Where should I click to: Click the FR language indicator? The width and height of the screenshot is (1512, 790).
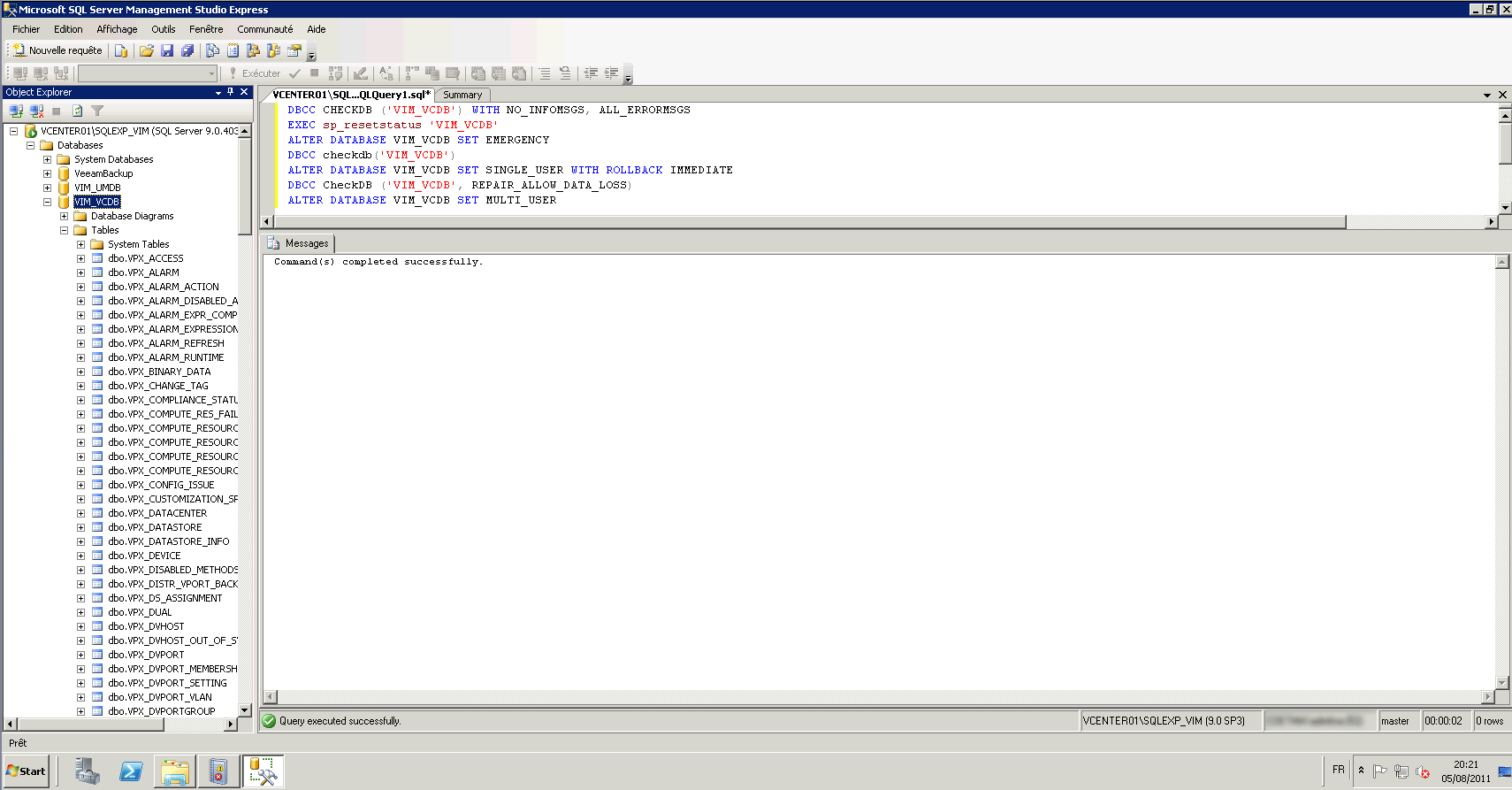[x=1339, y=770]
